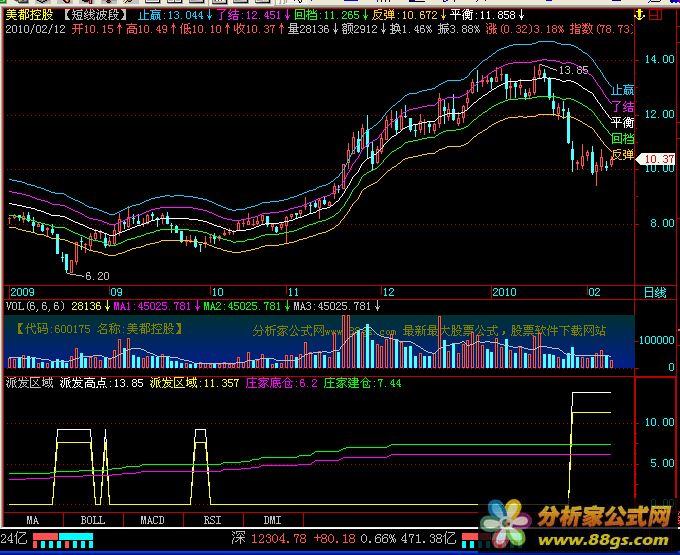The width and height of the screenshot is (680, 555).
Task: Select the BOLL indicator tab
Action: point(92,520)
